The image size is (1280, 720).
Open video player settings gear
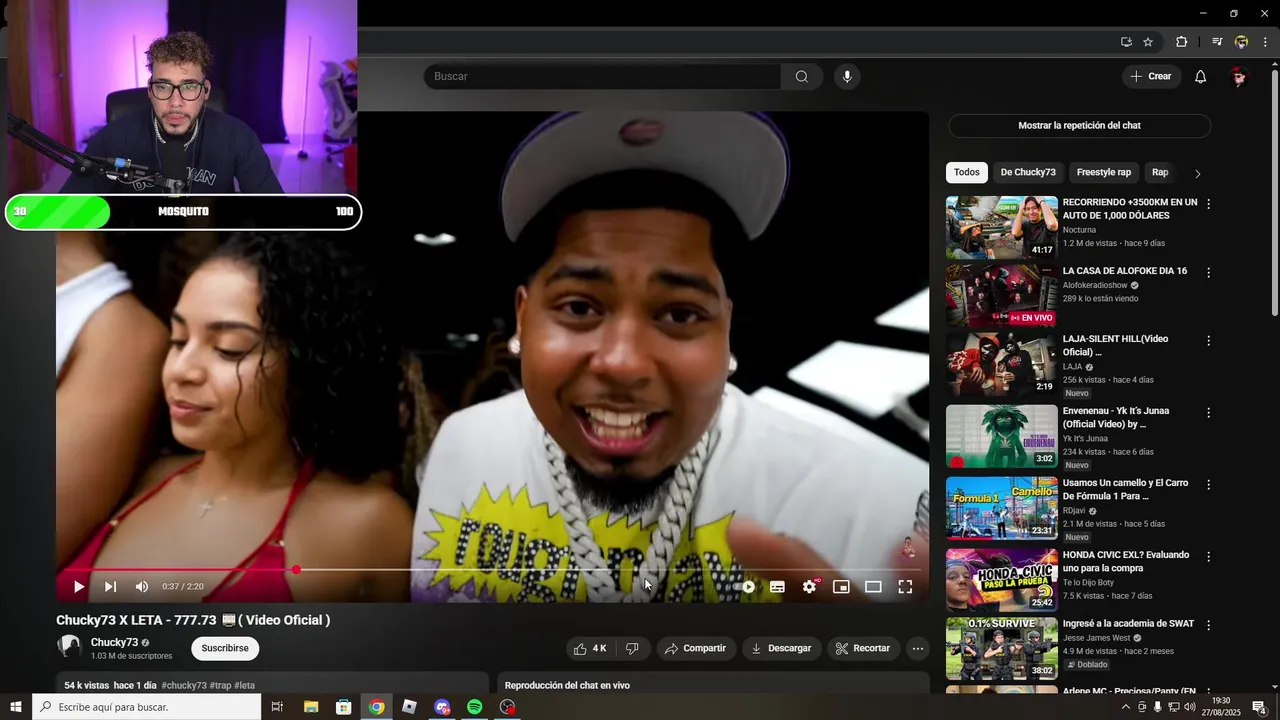pos(809,587)
